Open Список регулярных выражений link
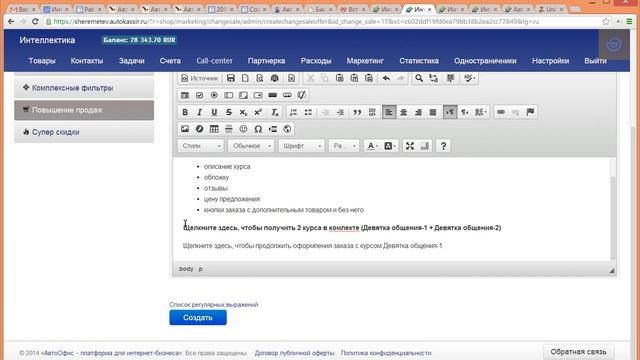This screenshot has width=640, height=360. [214, 304]
